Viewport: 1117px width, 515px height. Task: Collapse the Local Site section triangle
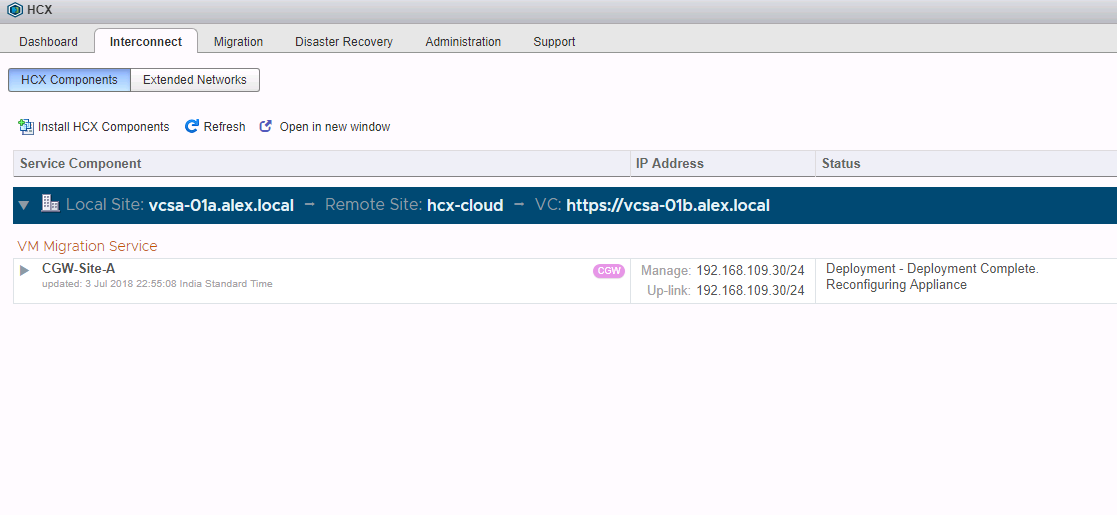coord(24,205)
